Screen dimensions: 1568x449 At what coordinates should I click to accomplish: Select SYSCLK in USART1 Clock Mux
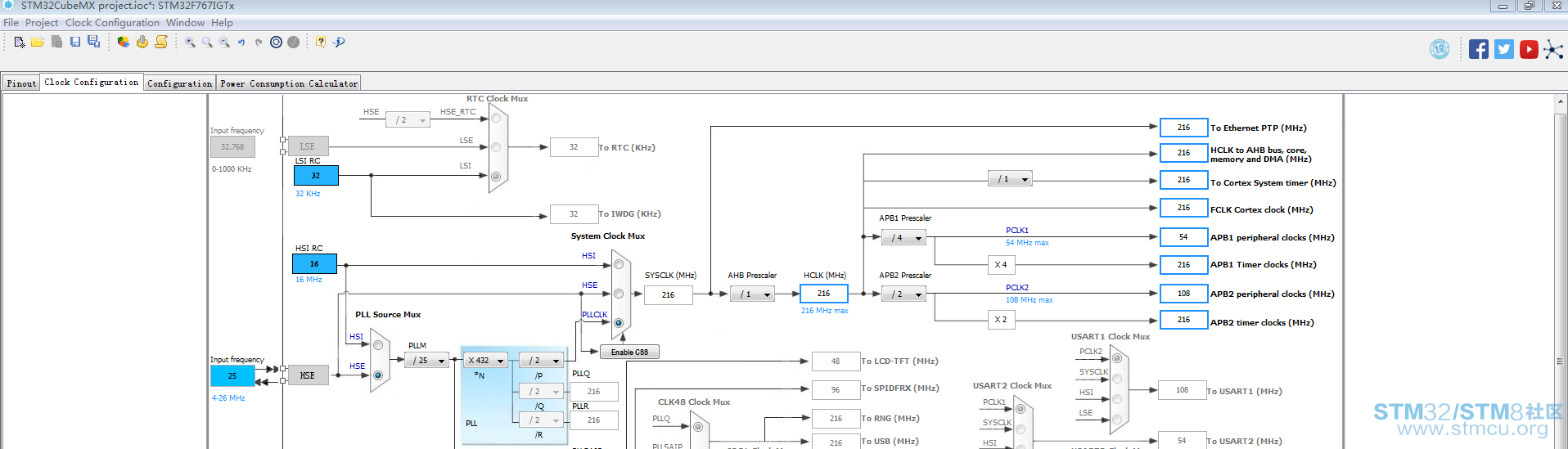tap(1117, 379)
